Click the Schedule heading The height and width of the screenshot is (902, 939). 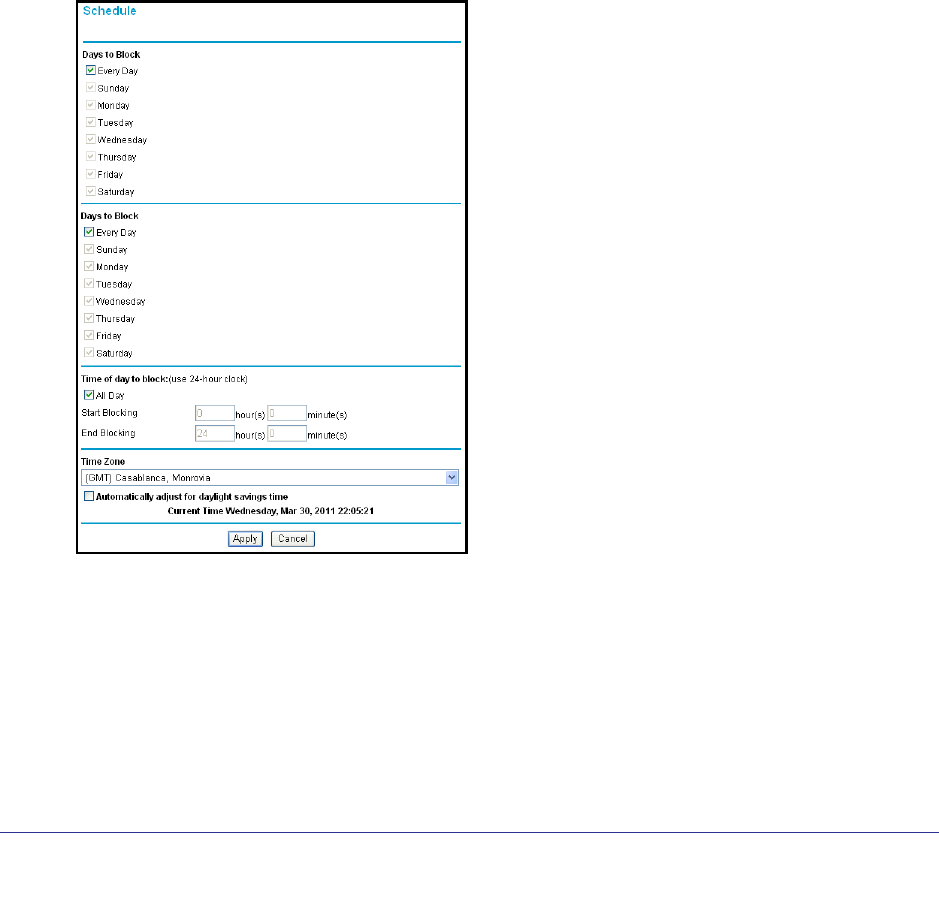click(110, 11)
